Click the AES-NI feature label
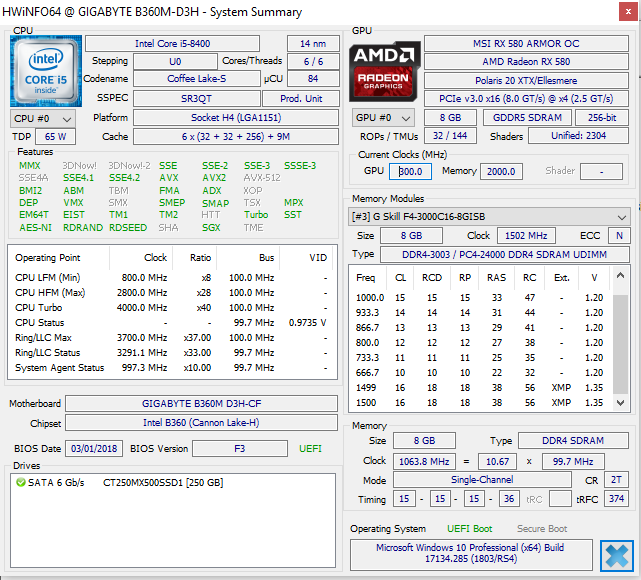 pyautogui.click(x=36, y=227)
